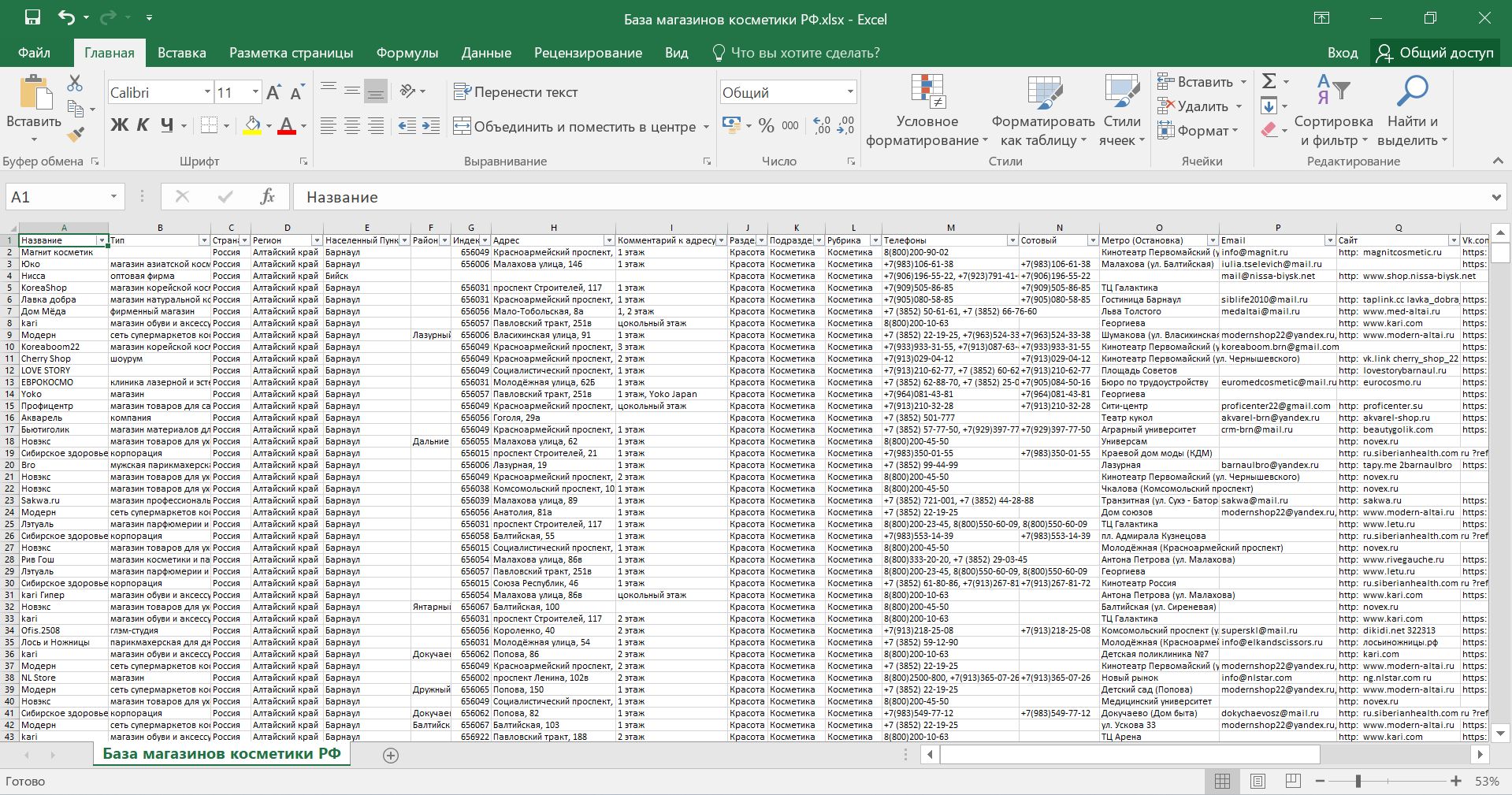Toggle Wrap Text option
This screenshot has height=795, width=1512.
click(x=516, y=92)
